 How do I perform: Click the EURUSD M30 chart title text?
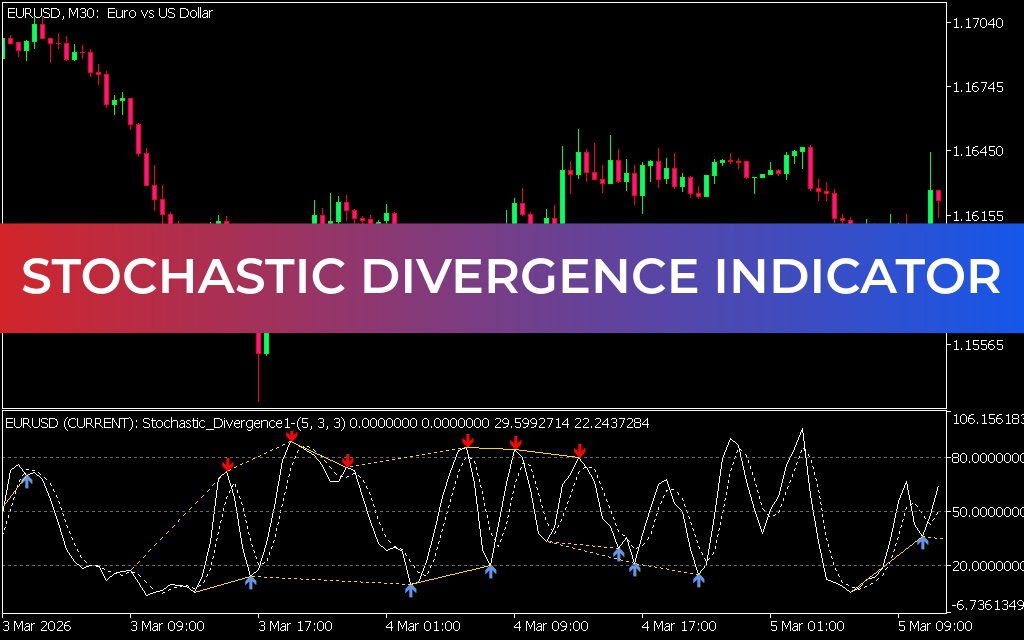(108, 13)
